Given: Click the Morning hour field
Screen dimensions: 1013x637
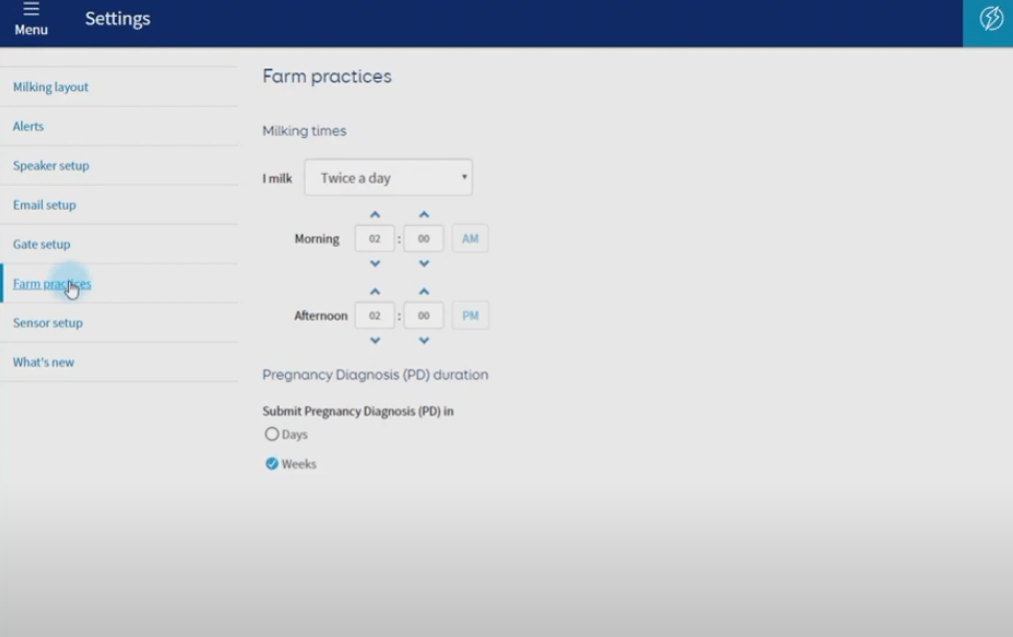Looking at the screenshot, I should tap(375, 238).
